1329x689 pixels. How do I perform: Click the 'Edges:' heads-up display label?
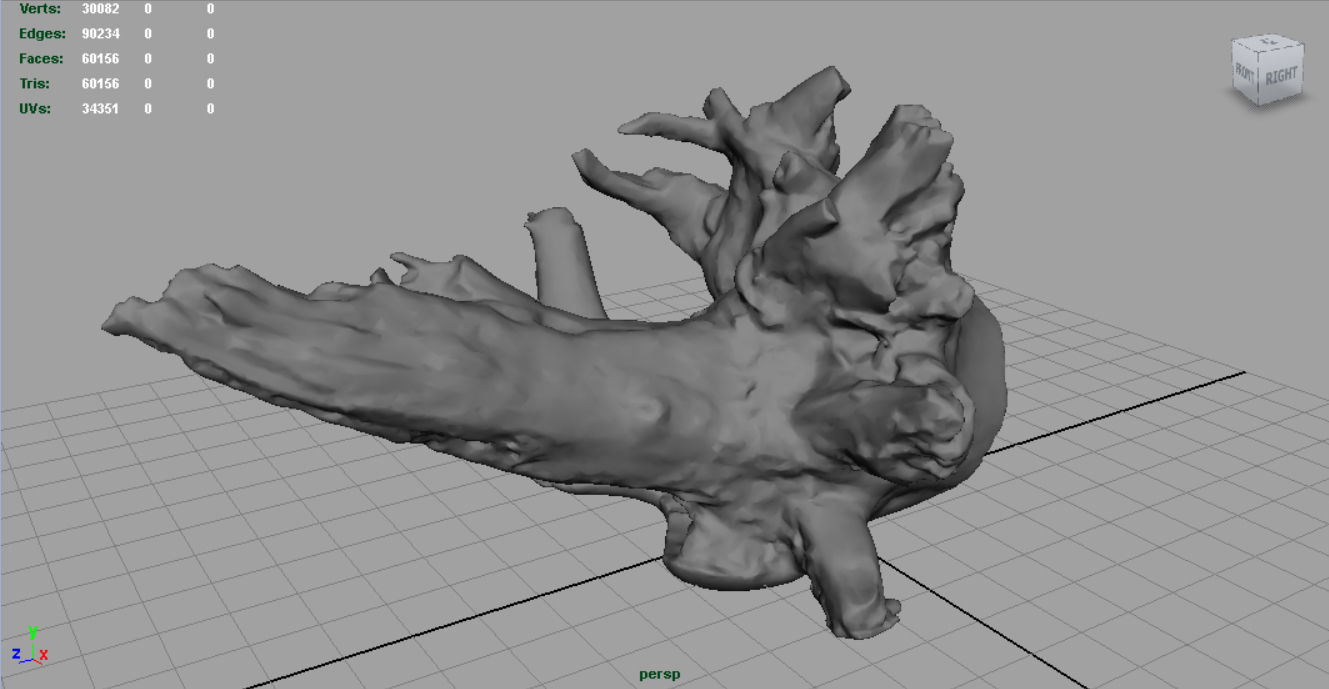[x=41, y=33]
